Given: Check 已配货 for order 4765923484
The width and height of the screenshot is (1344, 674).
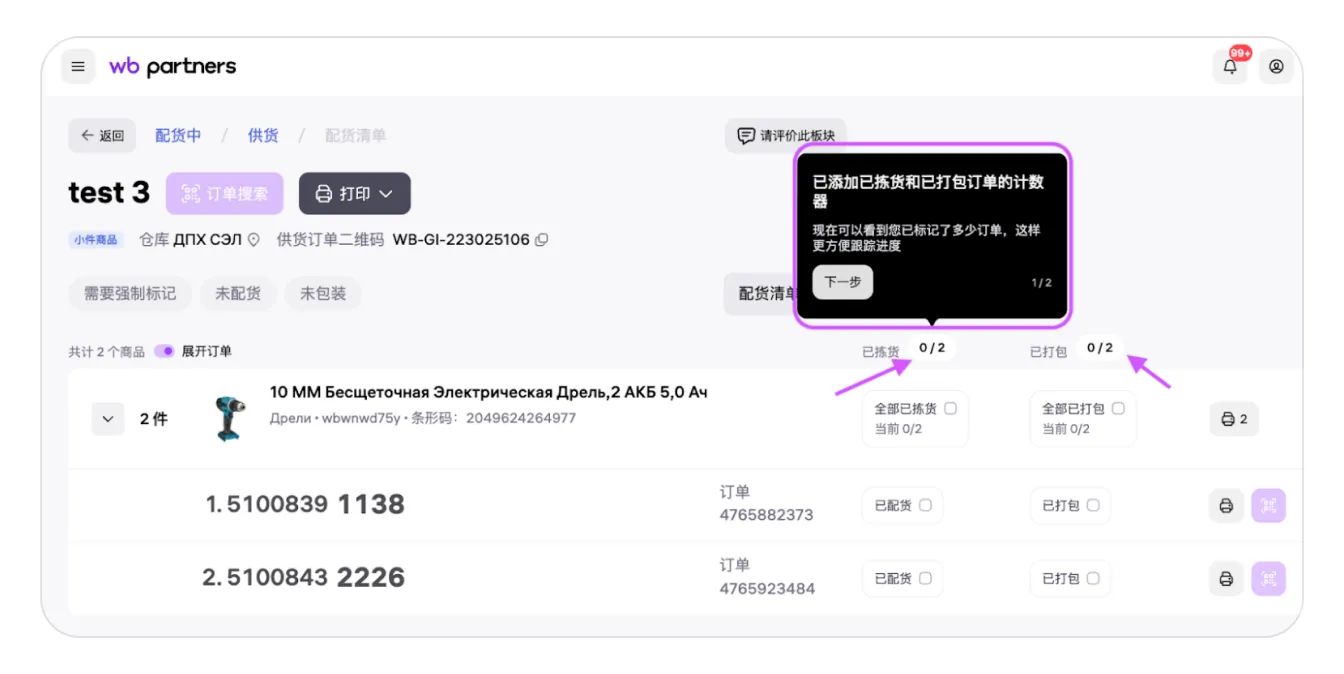Looking at the screenshot, I should point(925,579).
